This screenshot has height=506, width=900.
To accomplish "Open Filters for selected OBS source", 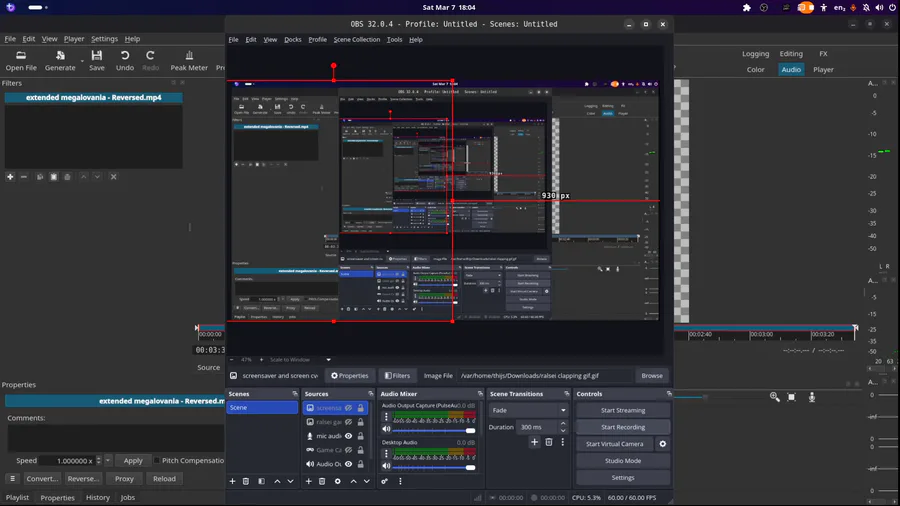I will (x=397, y=376).
